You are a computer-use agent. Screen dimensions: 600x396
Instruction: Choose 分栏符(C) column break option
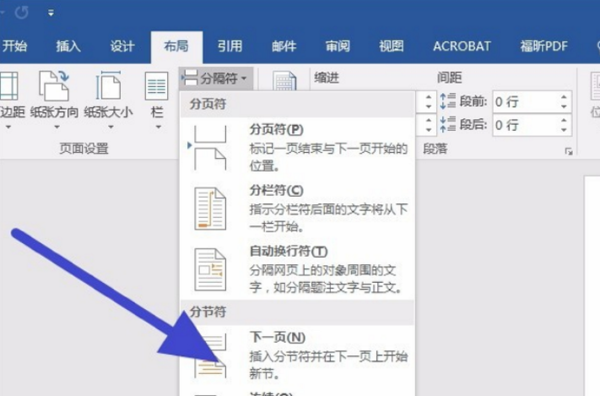tap(298, 209)
